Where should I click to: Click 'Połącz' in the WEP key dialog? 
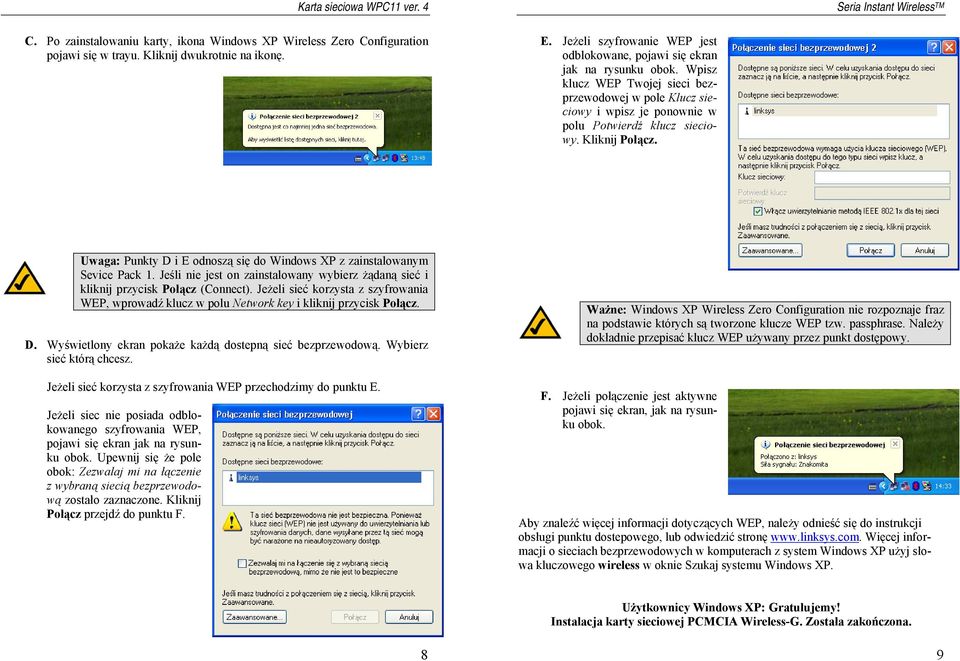(871, 250)
